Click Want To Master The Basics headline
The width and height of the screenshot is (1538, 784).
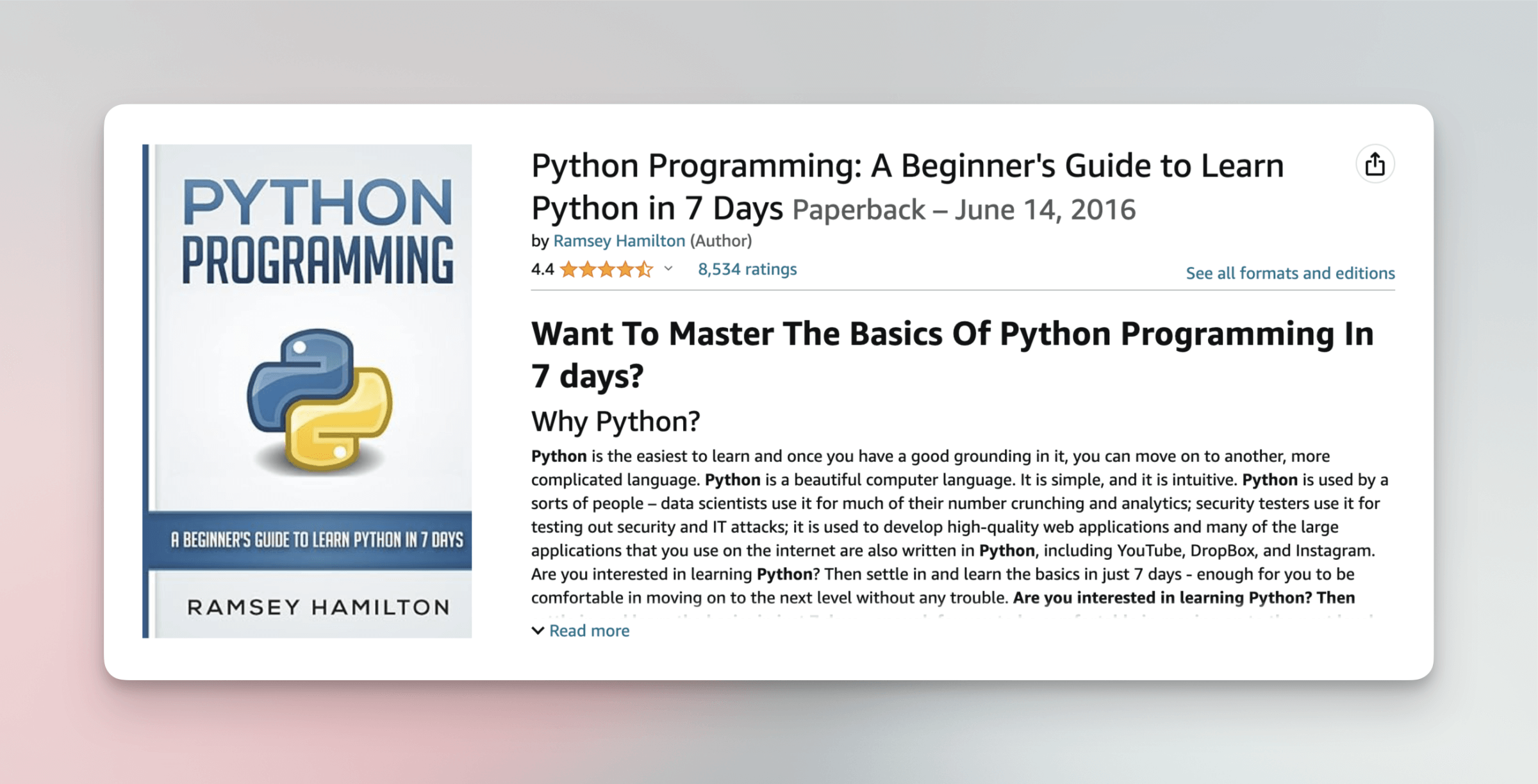coord(952,335)
